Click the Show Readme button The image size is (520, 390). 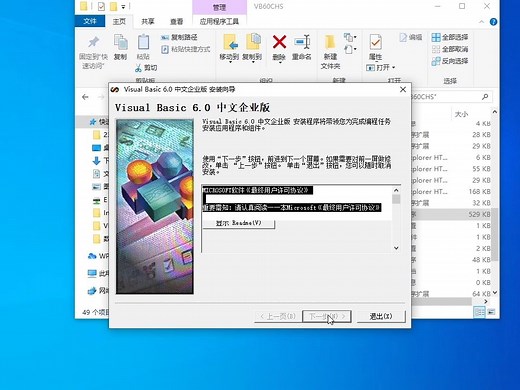coord(239,223)
